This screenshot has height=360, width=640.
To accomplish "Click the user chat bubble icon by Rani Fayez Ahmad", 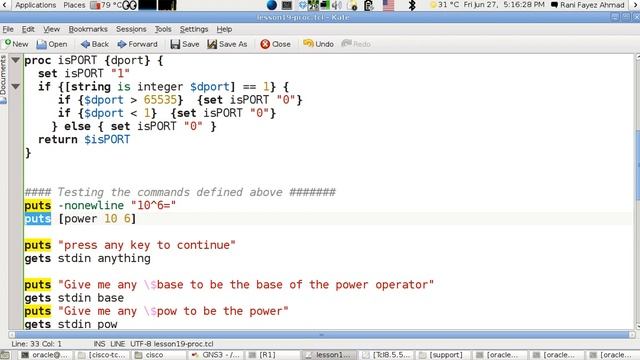I will (554, 5).
